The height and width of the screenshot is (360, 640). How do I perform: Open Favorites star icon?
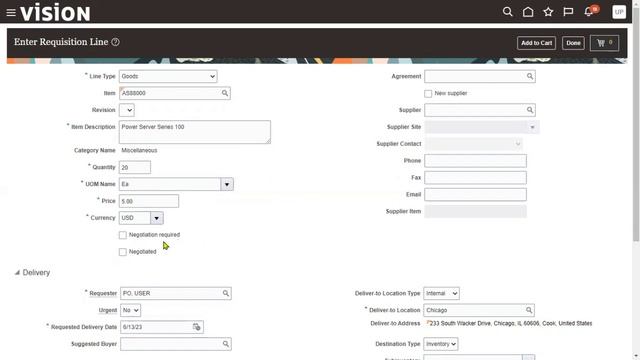[x=548, y=12]
